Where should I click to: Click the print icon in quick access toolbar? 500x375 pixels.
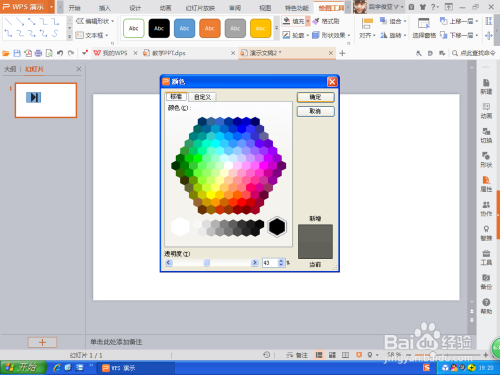pos(38,53)
